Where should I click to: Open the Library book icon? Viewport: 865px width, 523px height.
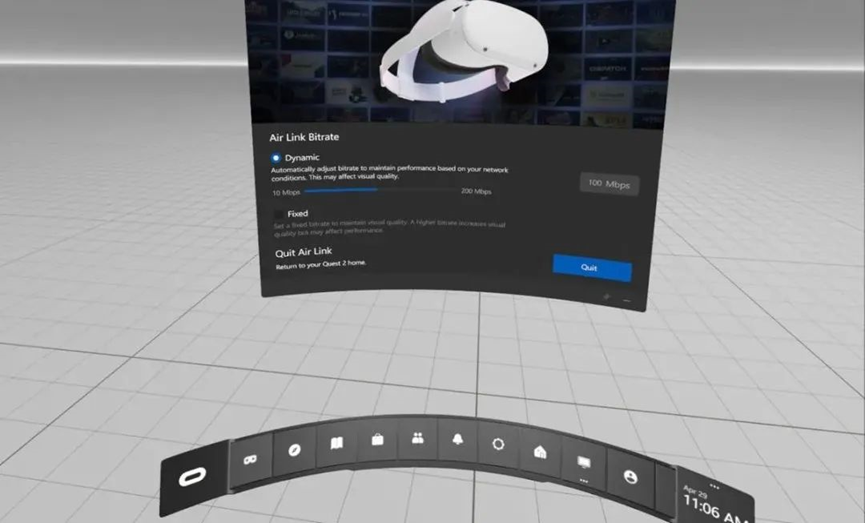click(337, 443)
